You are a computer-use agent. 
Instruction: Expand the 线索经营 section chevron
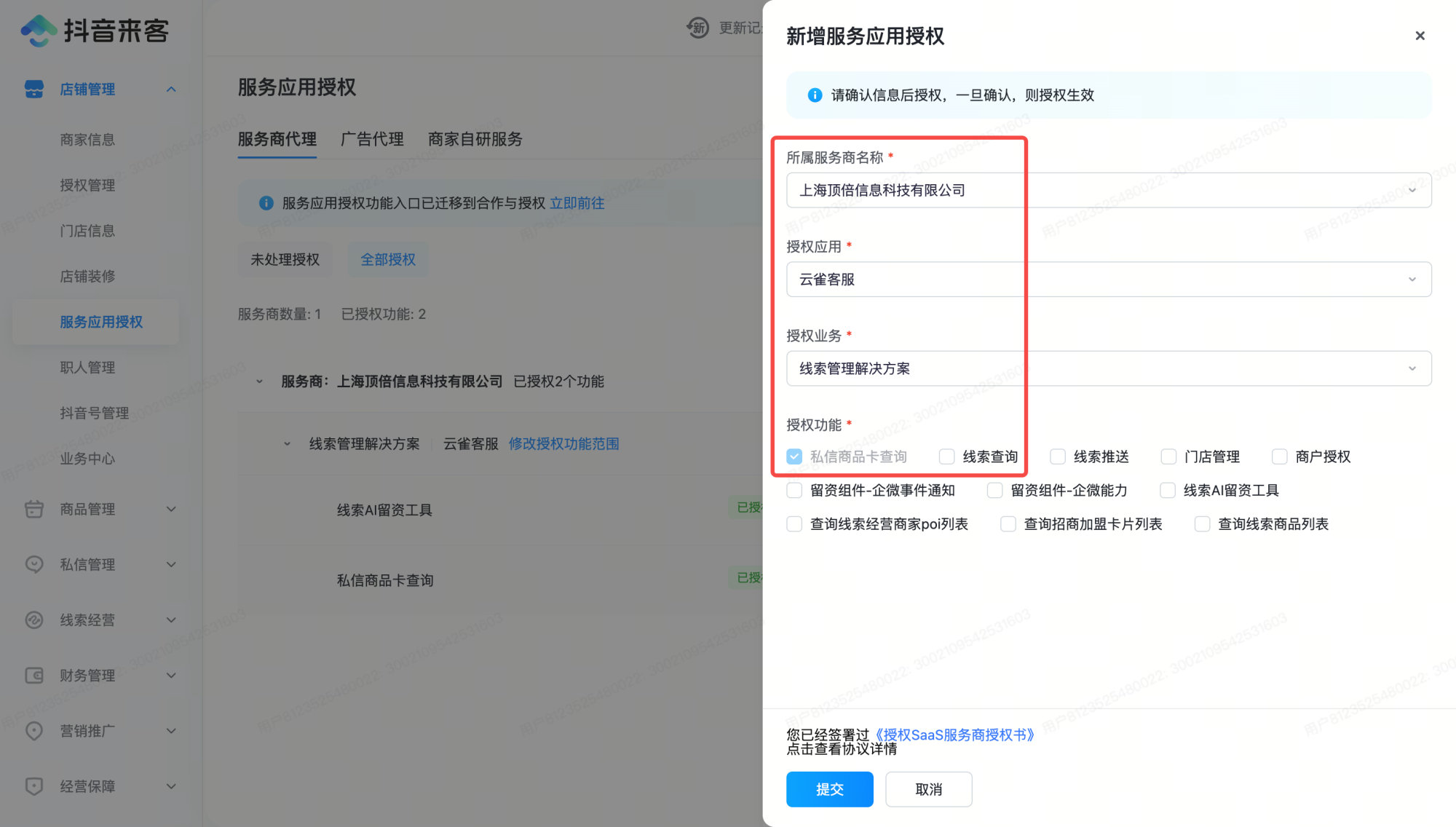point(171,620)
